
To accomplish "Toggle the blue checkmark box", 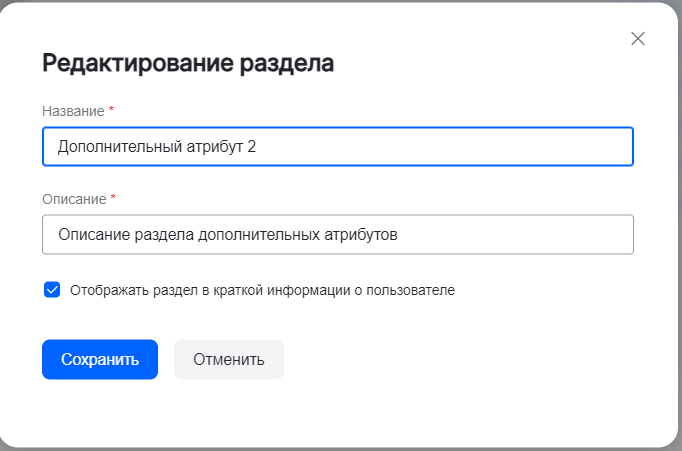I will 52,290.
